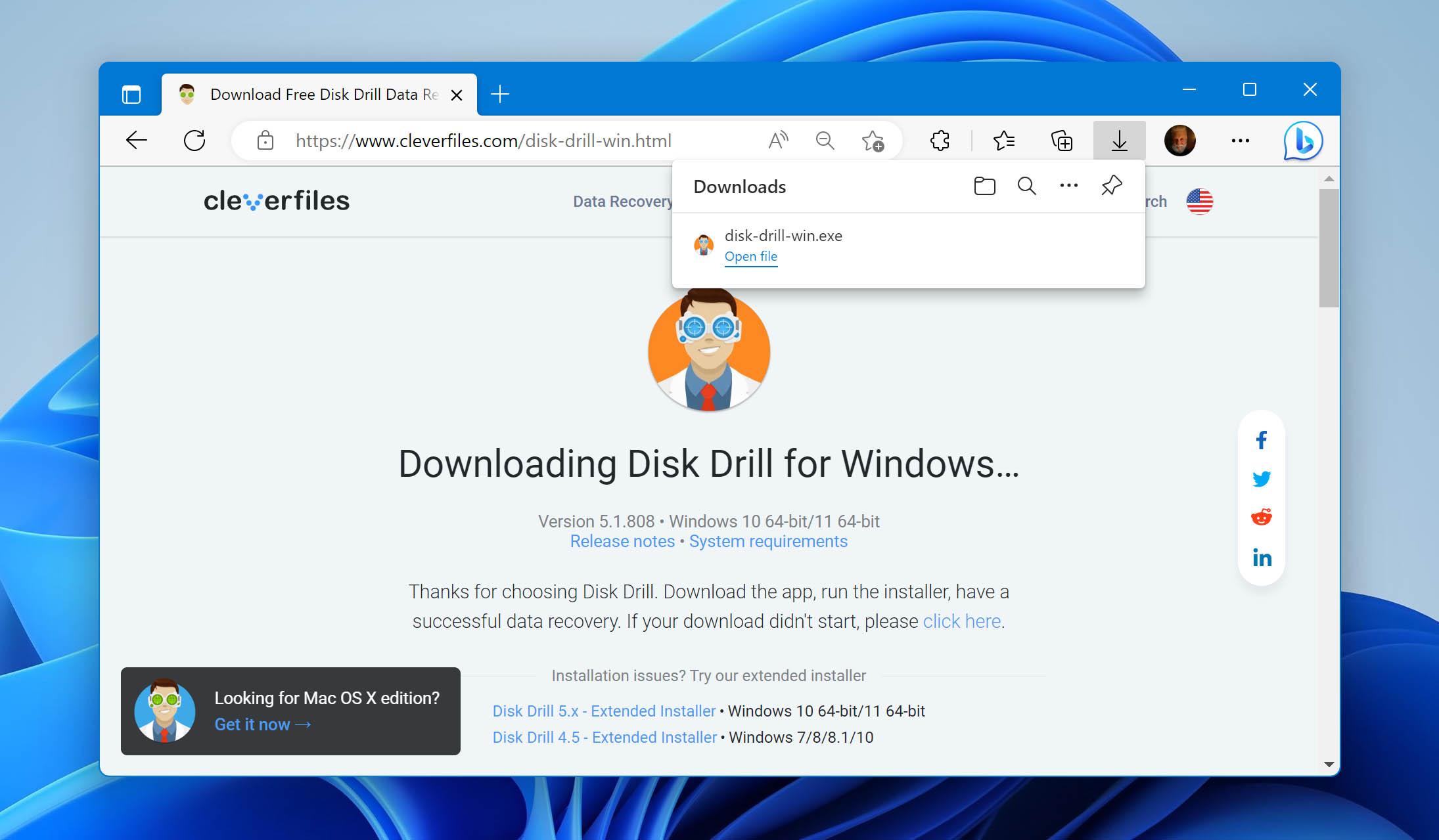The height and width of the screenshot is (840, 1439).
Task: Refresh the page with the reload icon
Action: click(194, 141)
